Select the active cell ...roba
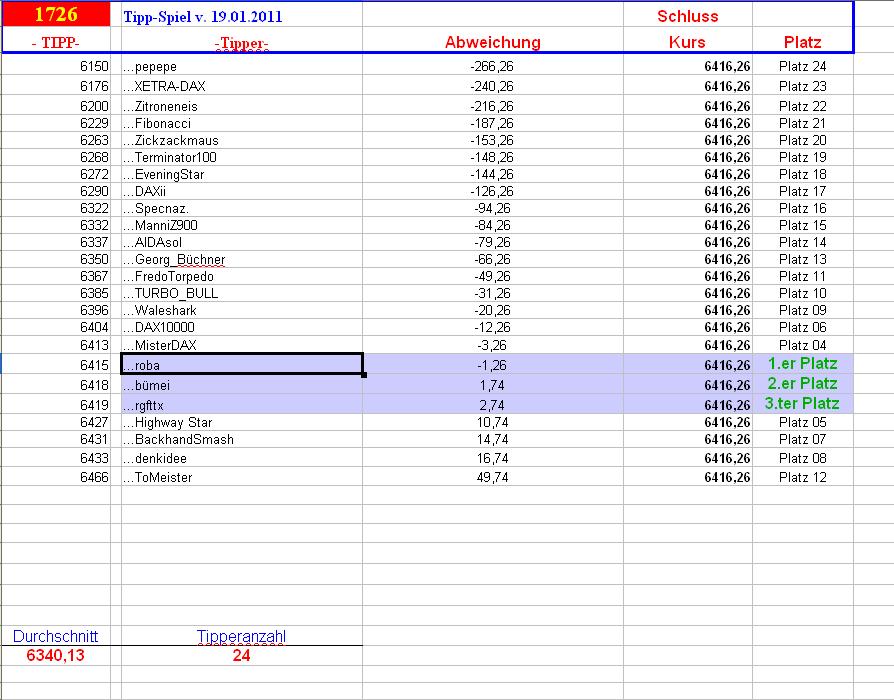 point(242,364)
